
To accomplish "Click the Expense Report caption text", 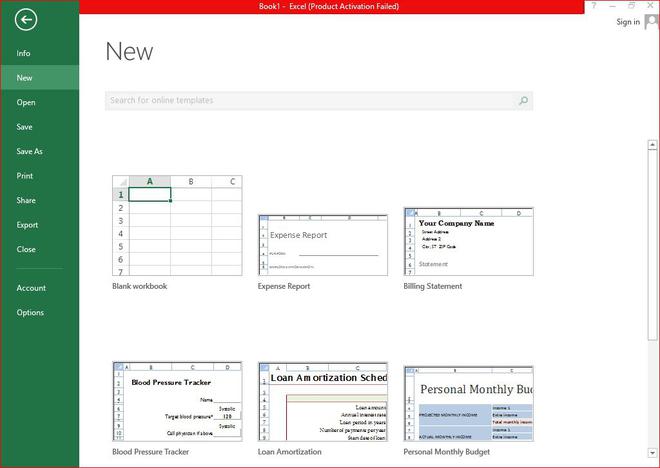I will [x=284, y=286].
